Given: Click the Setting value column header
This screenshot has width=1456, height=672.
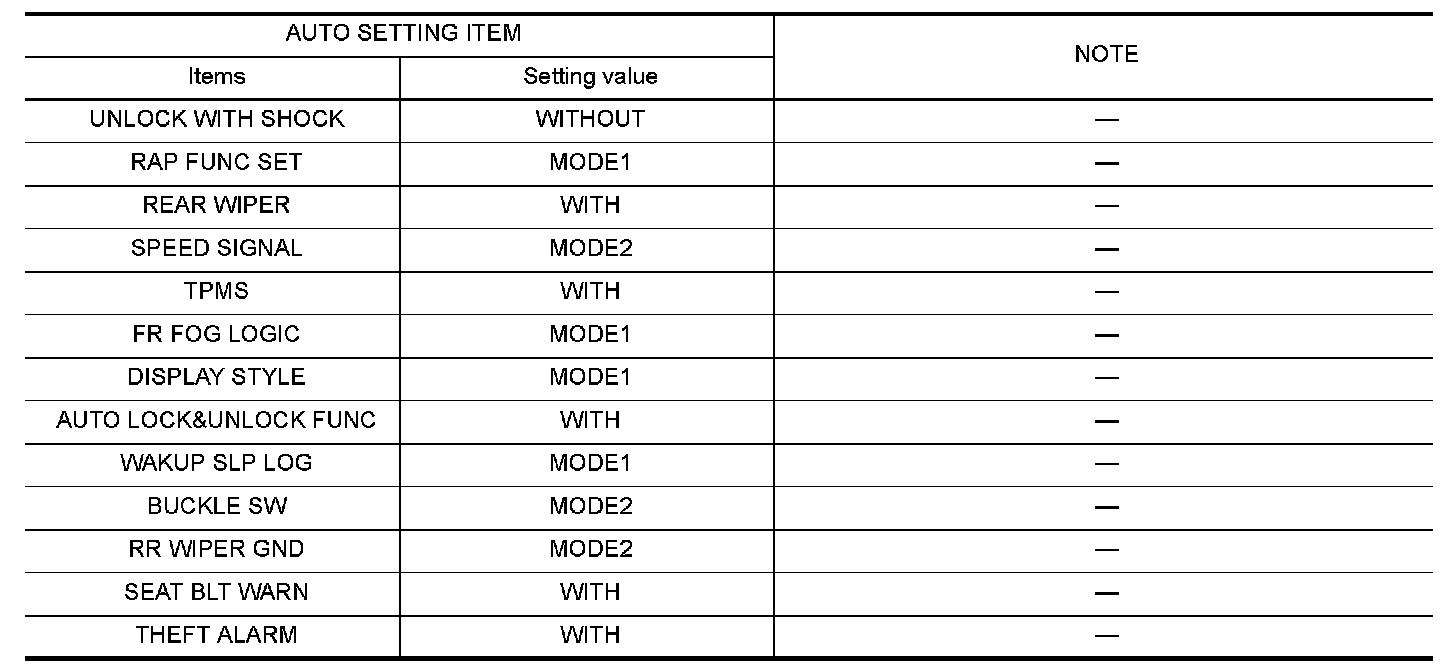Looking at the screenshot, I should [590, 77].
